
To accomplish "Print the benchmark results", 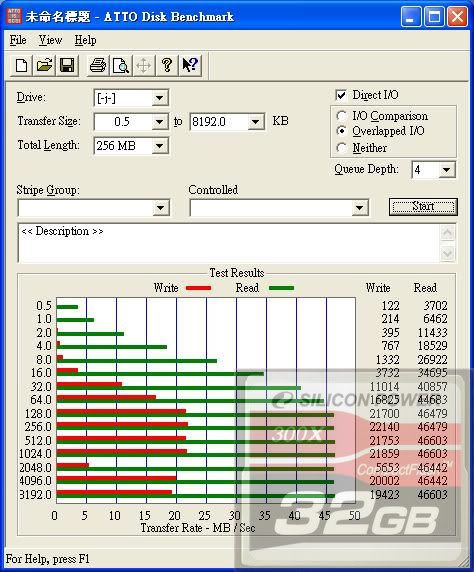I will point(98,66).
